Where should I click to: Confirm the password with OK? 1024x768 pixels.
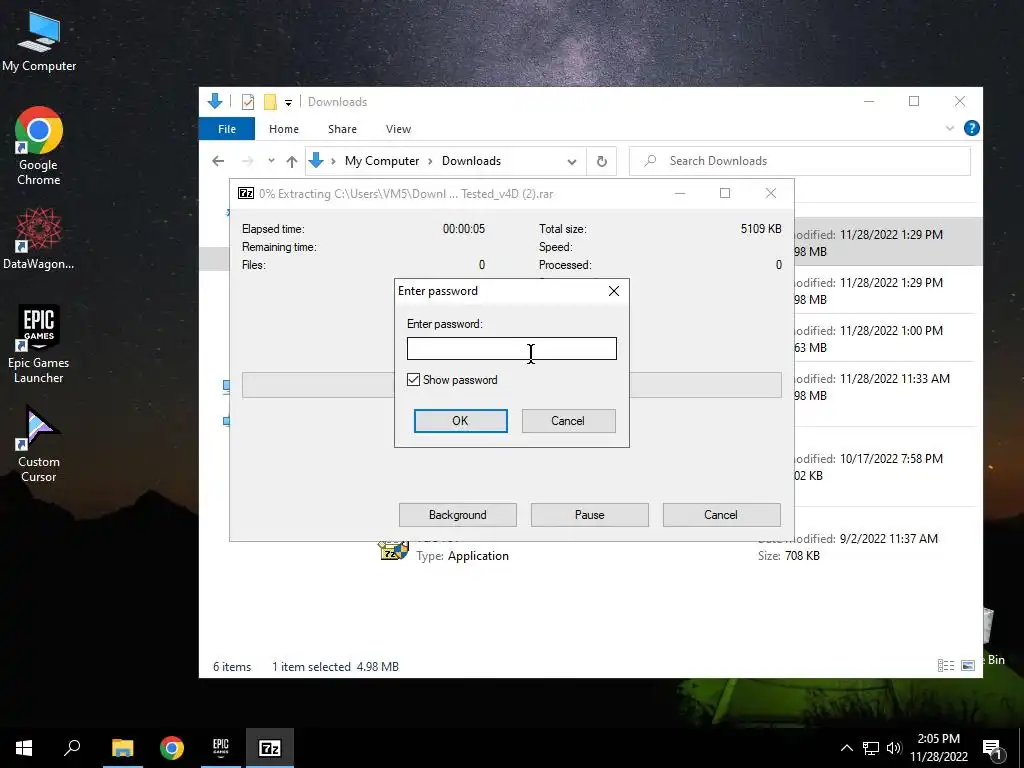point(460,421)
